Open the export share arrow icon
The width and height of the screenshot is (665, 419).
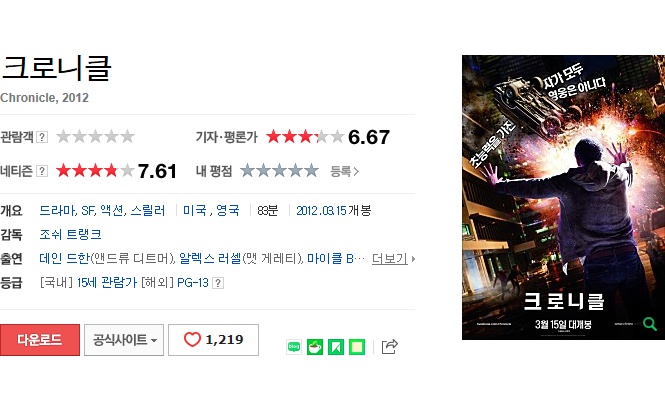389,346
